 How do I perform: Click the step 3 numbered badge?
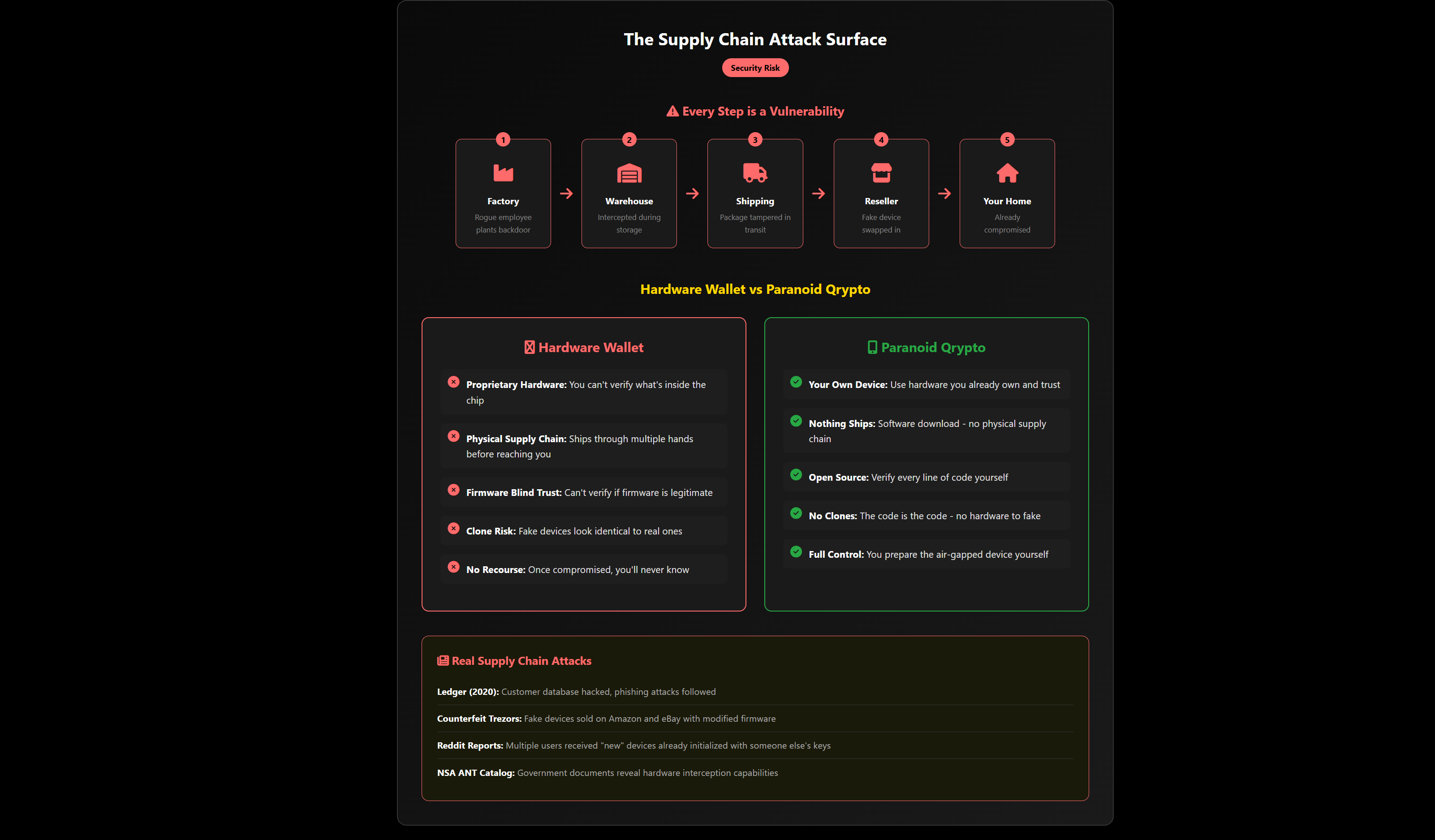754,139
